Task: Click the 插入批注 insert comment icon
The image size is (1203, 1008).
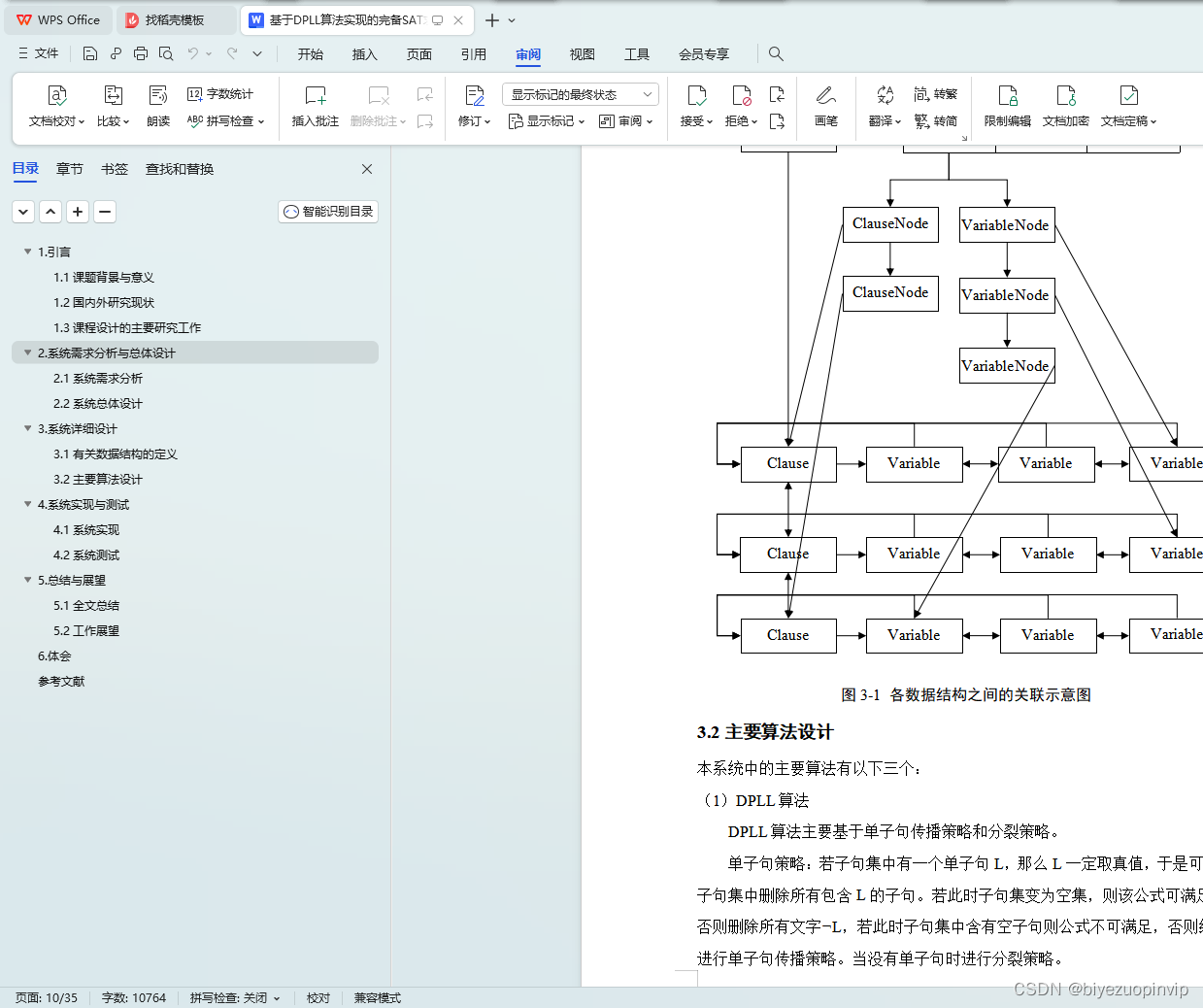Action: (x=315, y=107)
